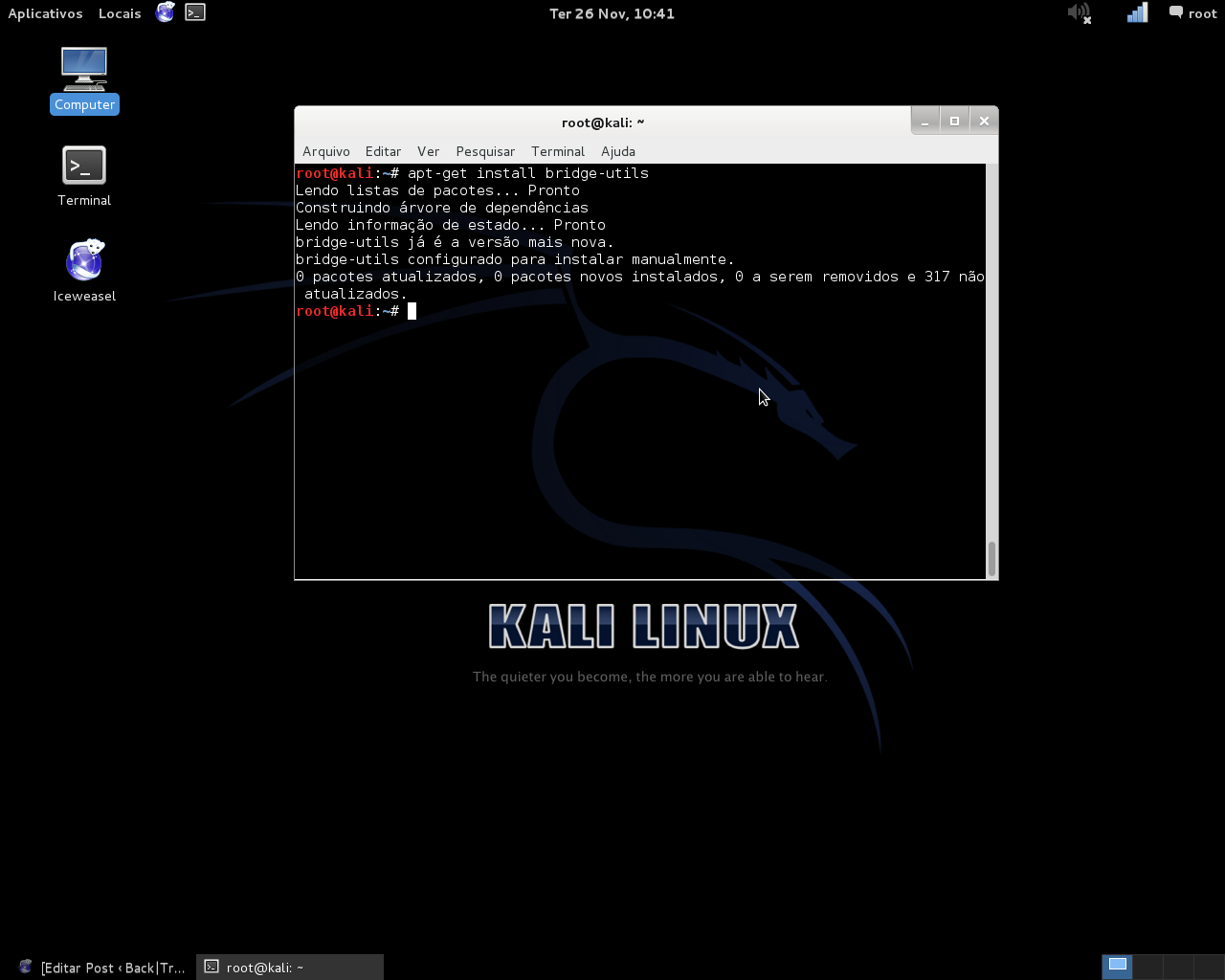Screen dimensions: 1225x980
Task: Click the root@kali terminal title bar
Action: coord(603,122)
